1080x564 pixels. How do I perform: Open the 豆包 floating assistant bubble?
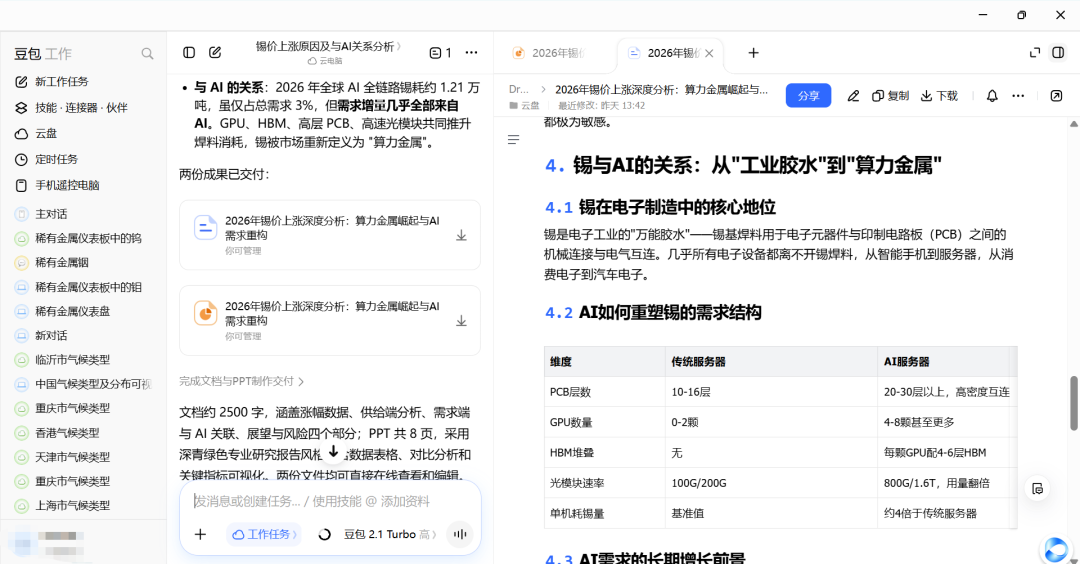(1055, 549)
